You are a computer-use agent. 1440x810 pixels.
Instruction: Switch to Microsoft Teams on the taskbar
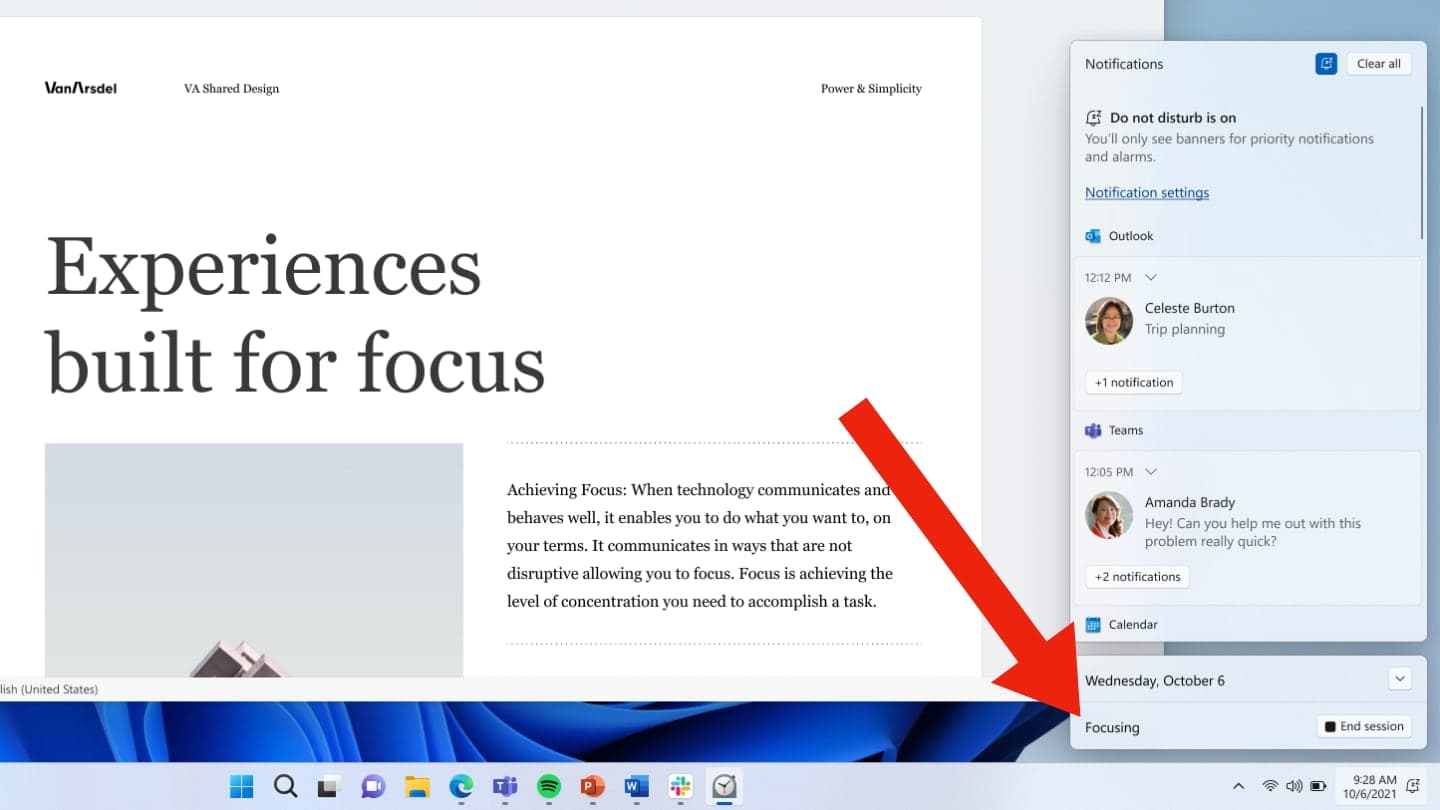(x=505, y=786)
